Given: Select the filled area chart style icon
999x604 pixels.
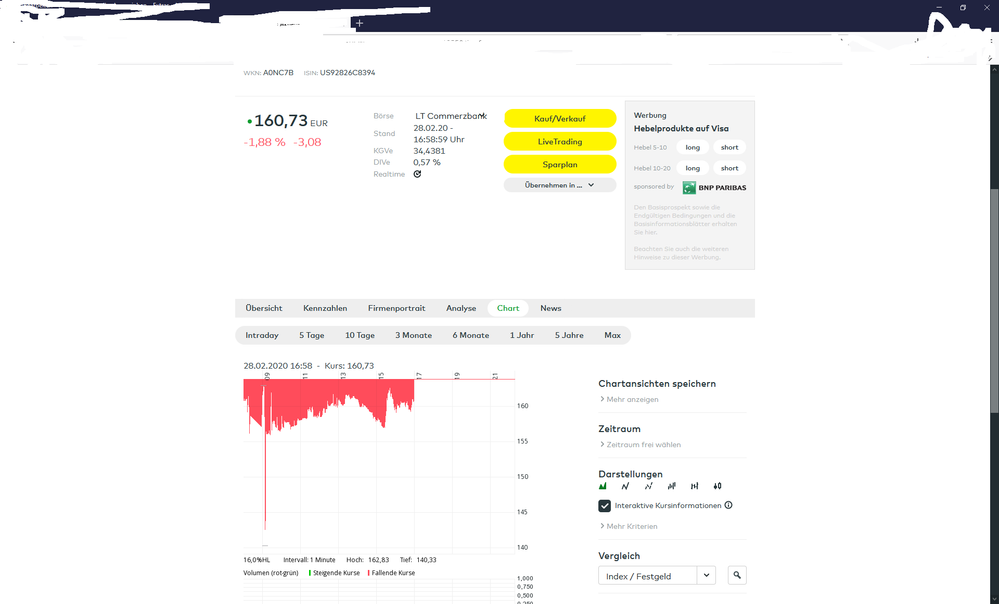Looking at the screenshot, I should (603, 486).
